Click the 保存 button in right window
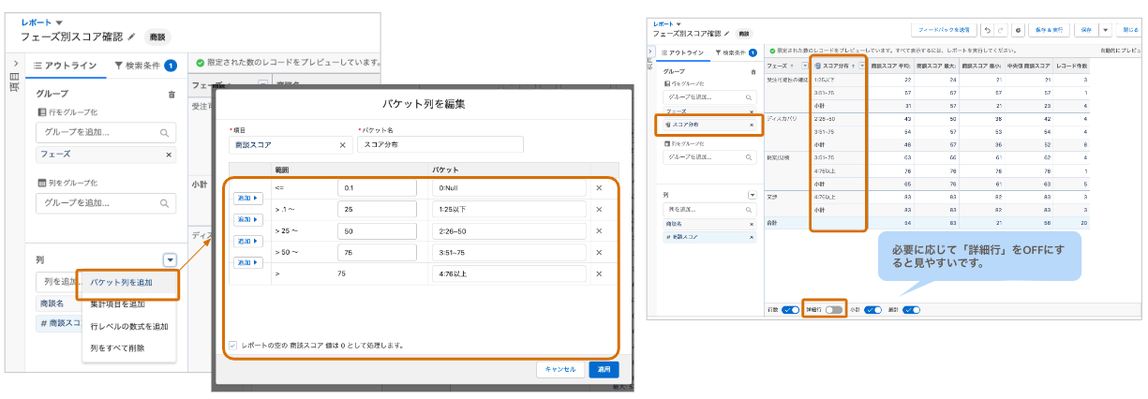This screenshot has width=1148, height=399. click(1086, 30)
